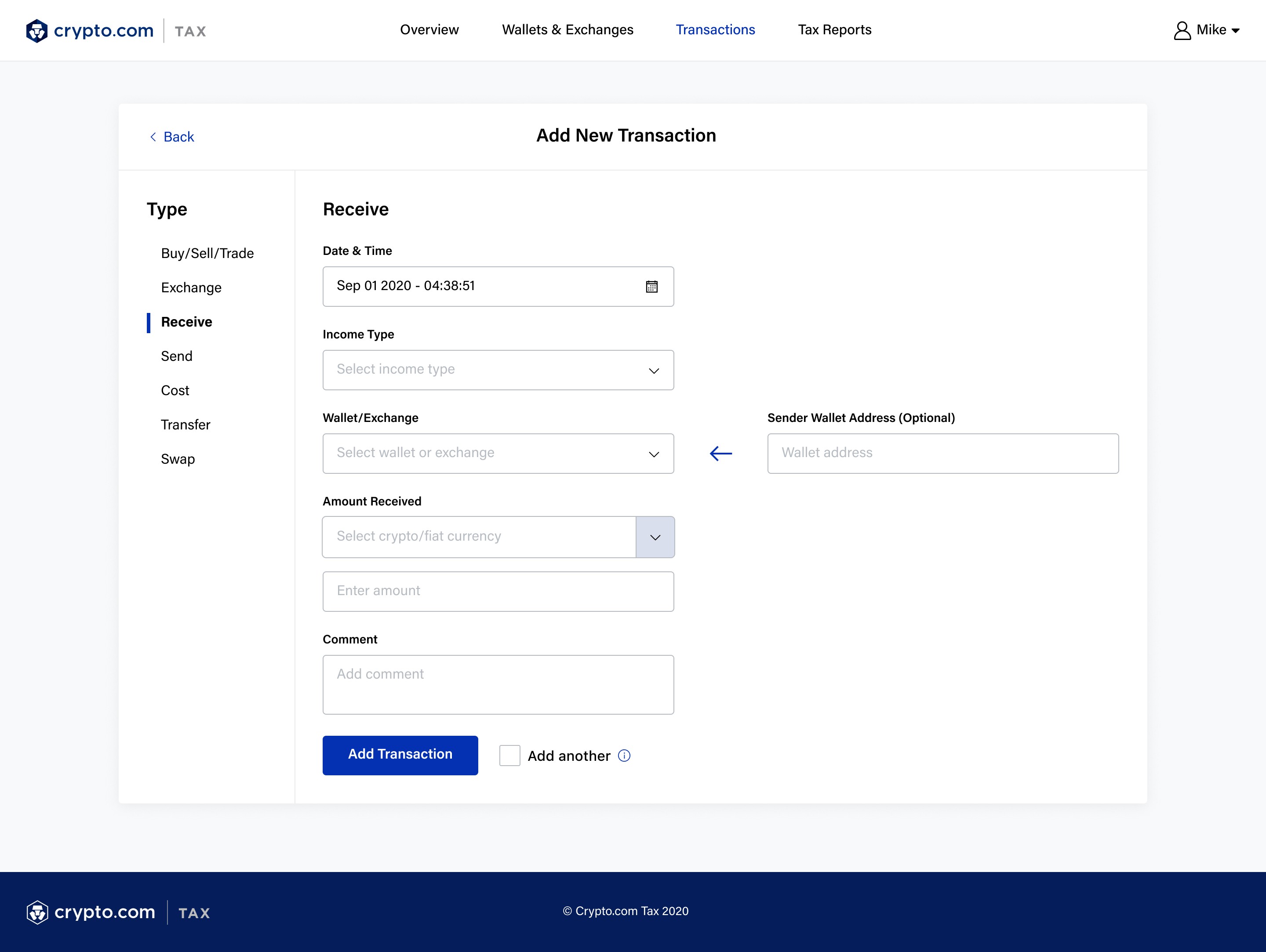This screenshot has height=952, width=1266.
Task: Click the calendar icon in Date field
Action: pos(651,287)
